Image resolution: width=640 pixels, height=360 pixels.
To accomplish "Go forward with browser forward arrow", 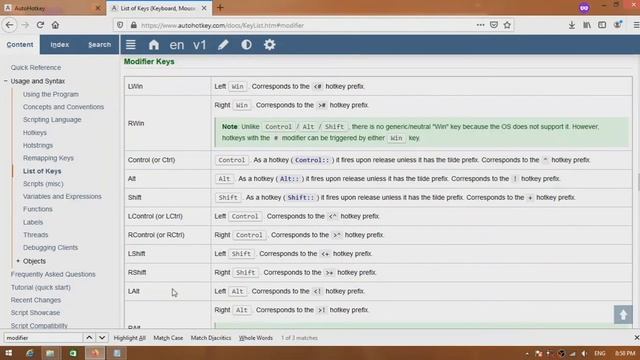I will 25,25.
